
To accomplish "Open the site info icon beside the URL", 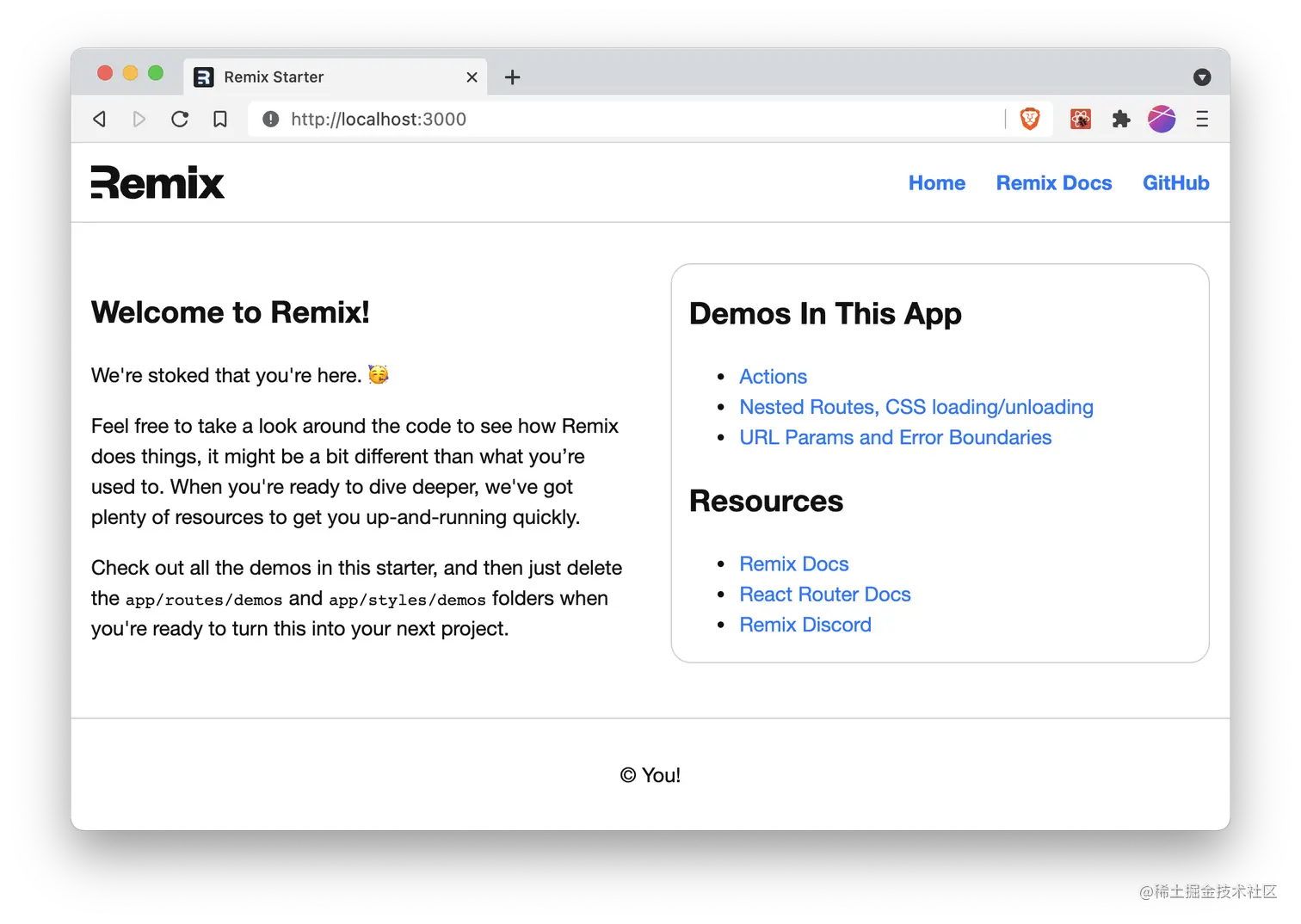I will tap(271, 119).
